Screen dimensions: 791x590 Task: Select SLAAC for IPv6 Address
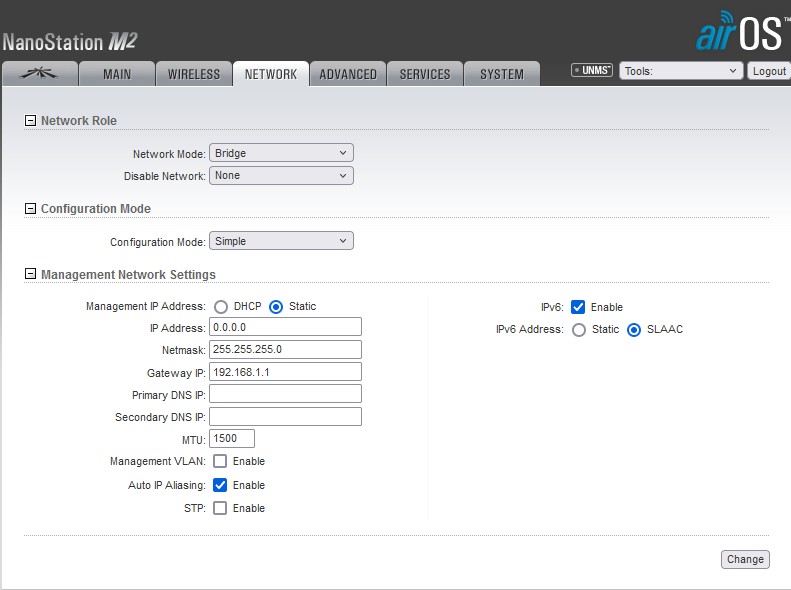click(x=634, y=330)
